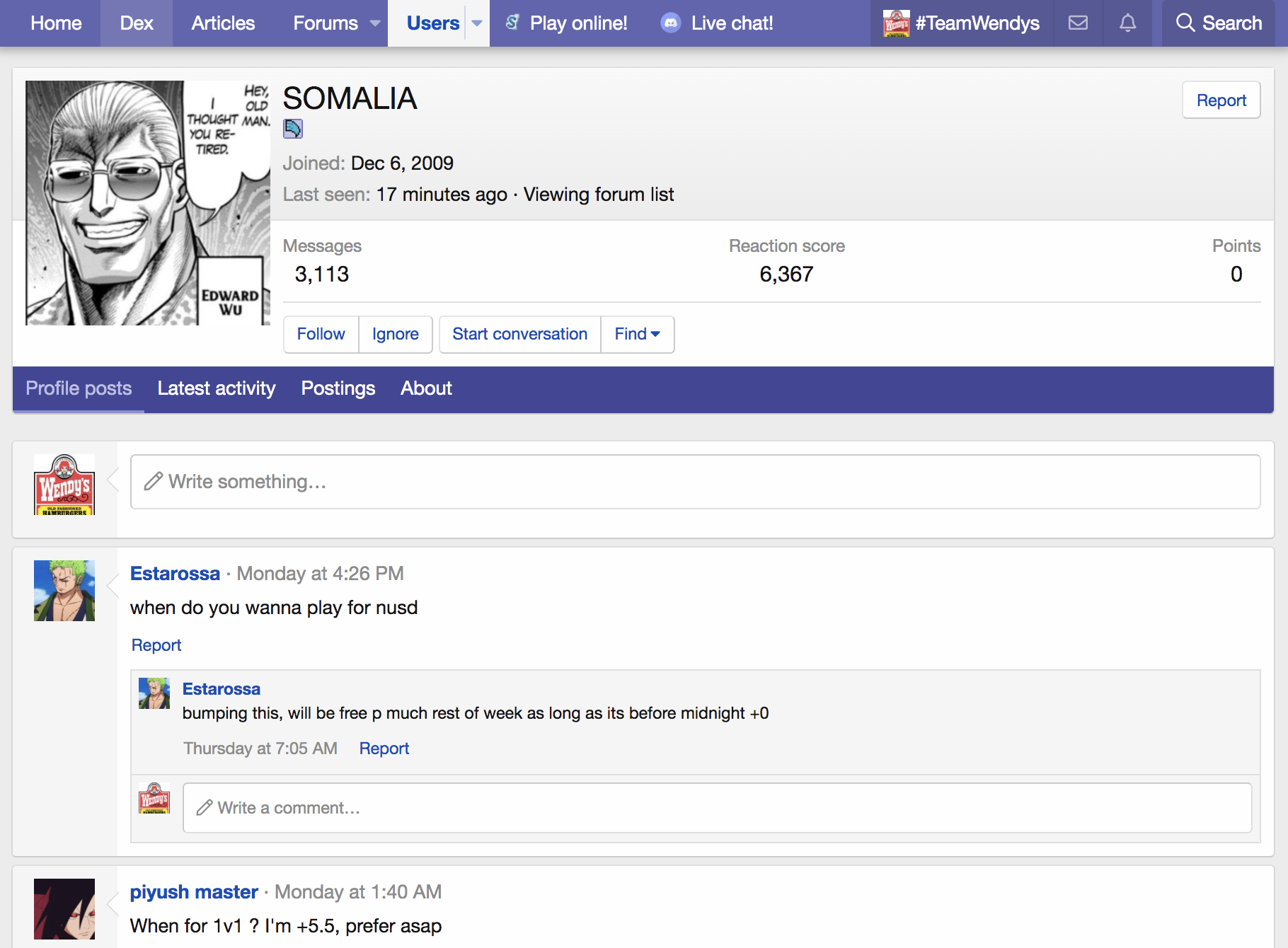Go to the Home nav item
This screenshot has height=948, width=1288.
click(57, 23)
